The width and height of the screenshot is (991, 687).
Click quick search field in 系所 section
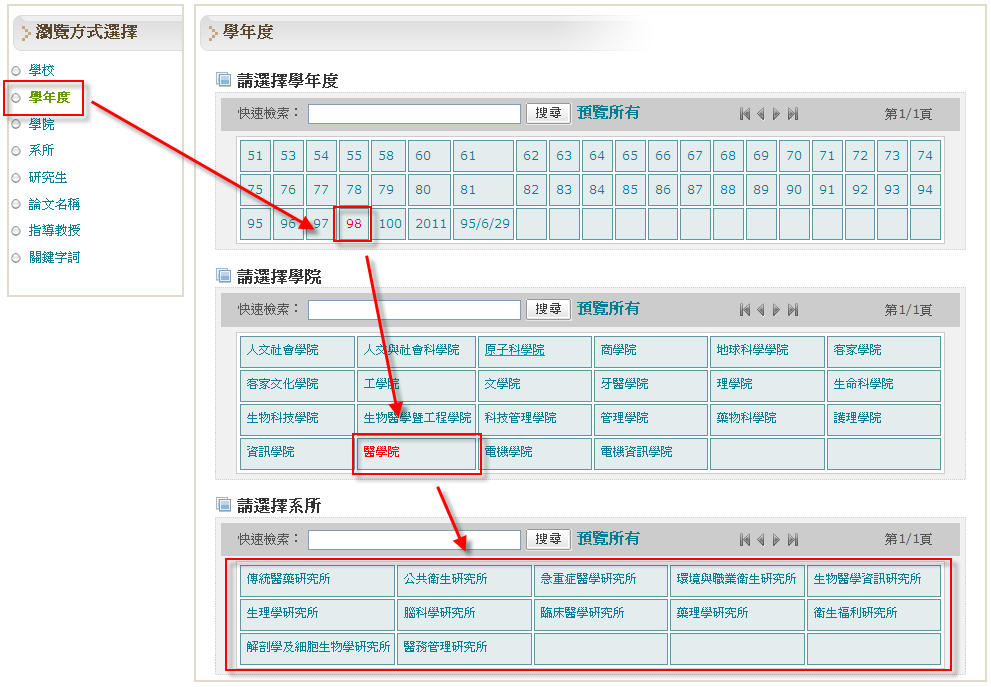coord(414,540)
